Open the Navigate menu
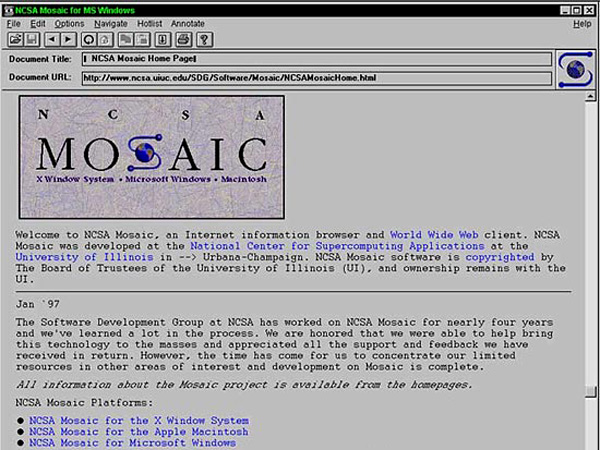This screenshot has height=450, width=600. click(110, 23)
